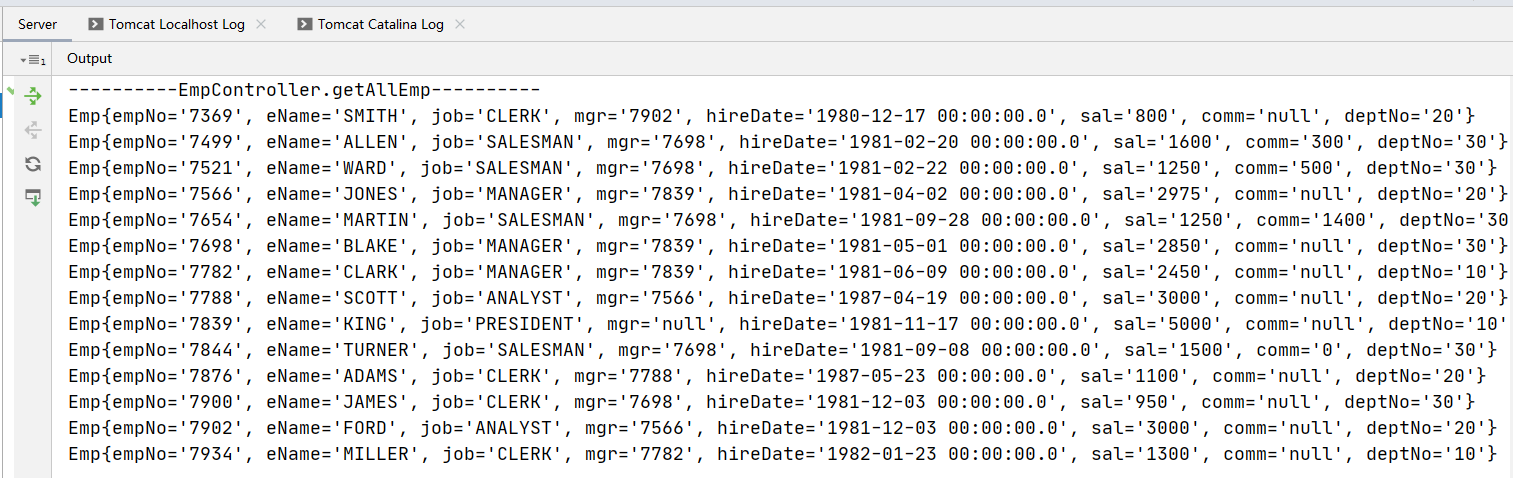Click the circular Refresh deployment status icon
This screenshot has width=1513, height=478.
[x=33, y=164]
